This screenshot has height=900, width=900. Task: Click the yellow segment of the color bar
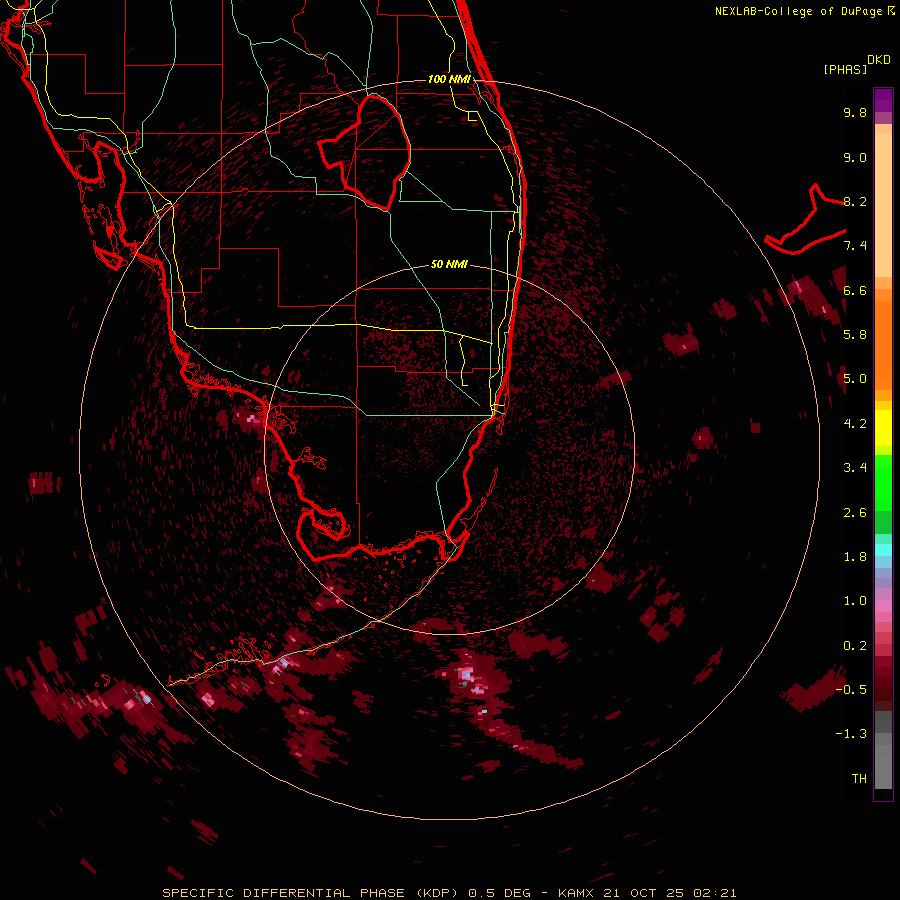point(883,428)
